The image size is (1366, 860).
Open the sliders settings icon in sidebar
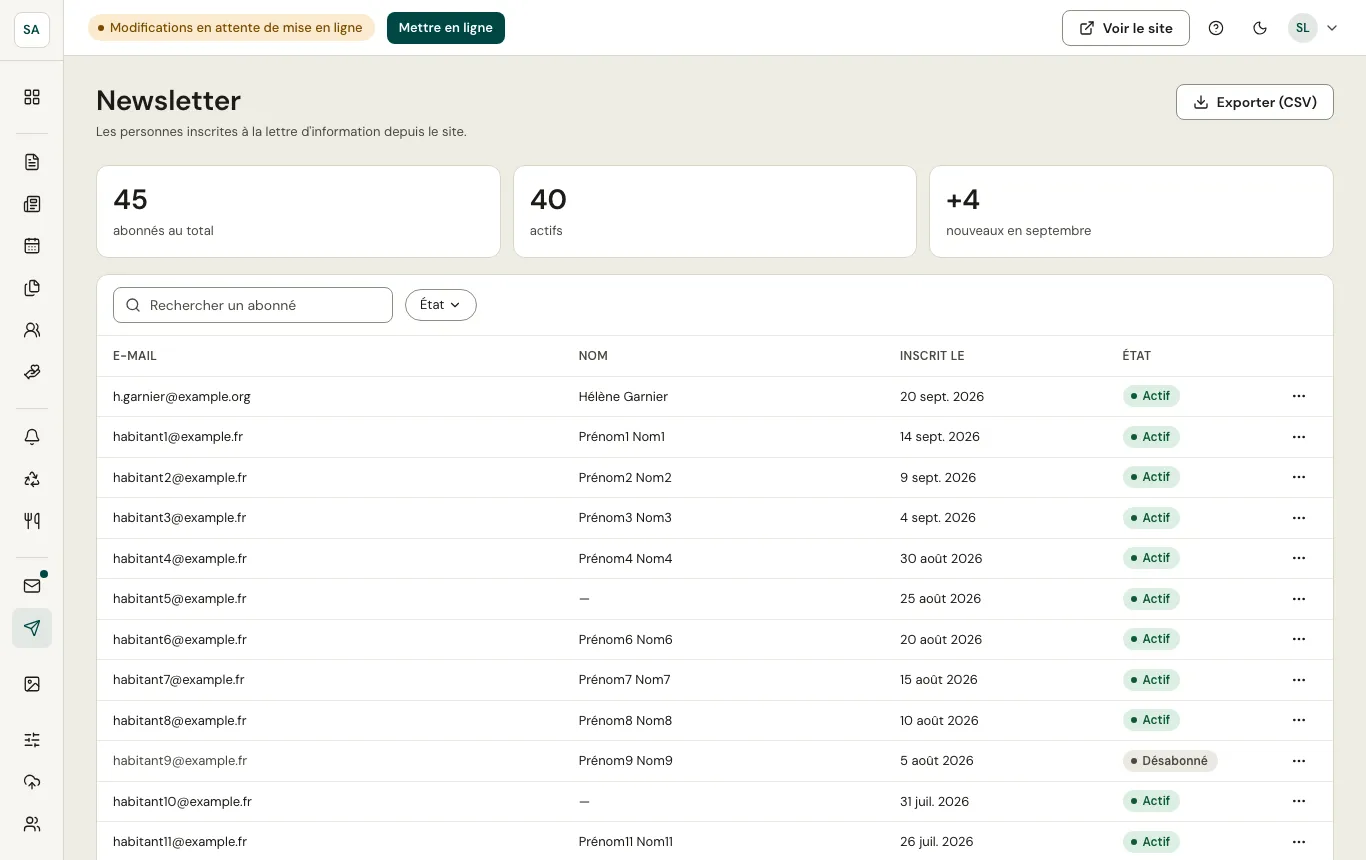pyautogui.click(x=32, y=740)
